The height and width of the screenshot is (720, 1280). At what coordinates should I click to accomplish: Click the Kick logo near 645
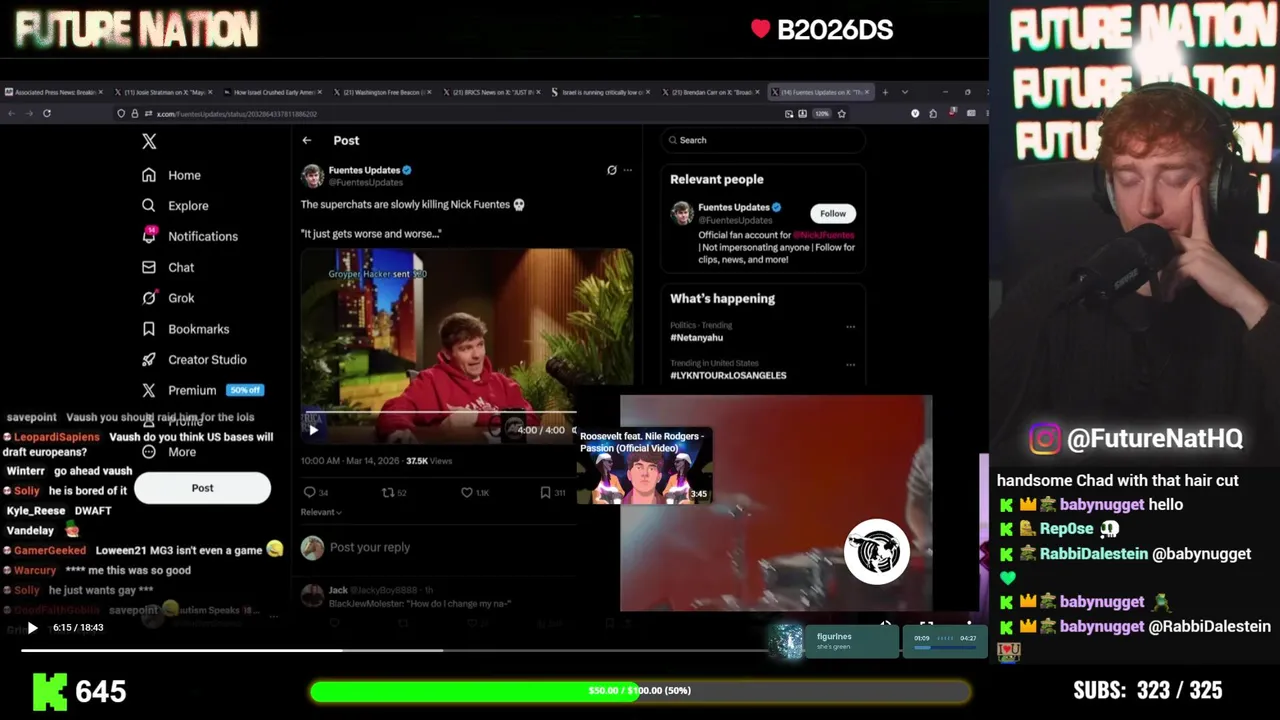[50, 691]
